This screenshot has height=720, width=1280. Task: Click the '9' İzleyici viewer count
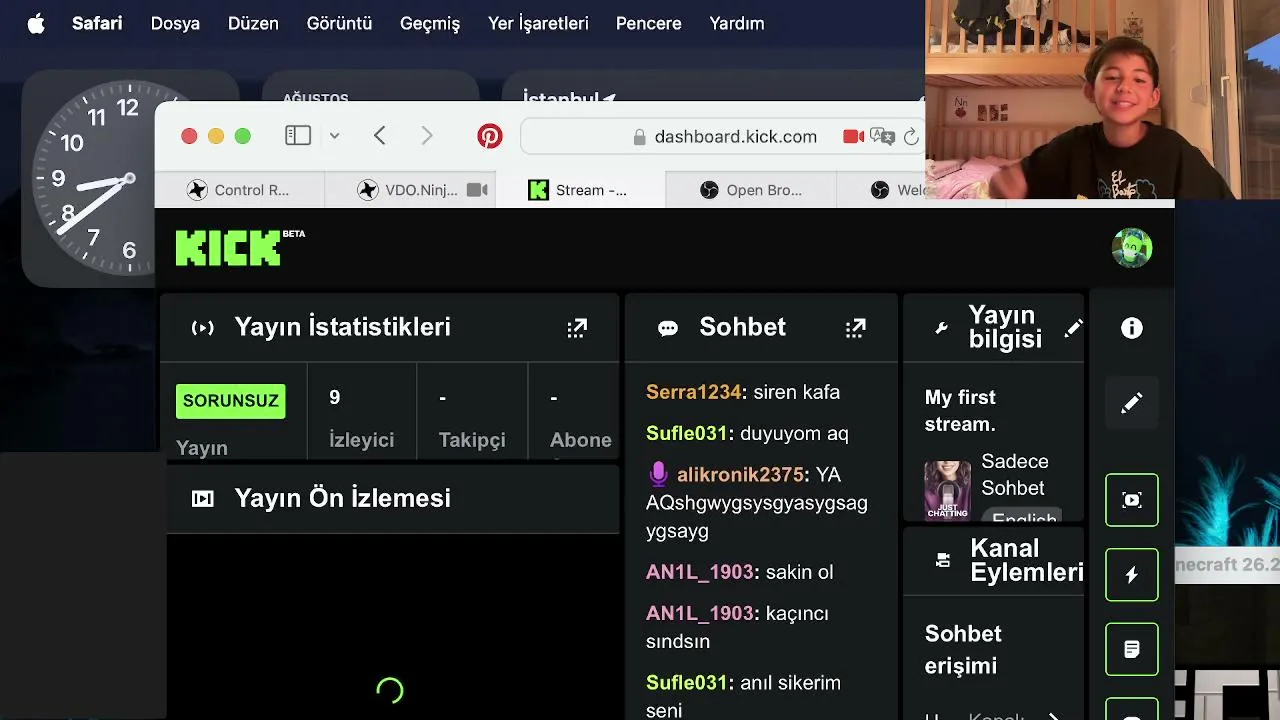335,398
